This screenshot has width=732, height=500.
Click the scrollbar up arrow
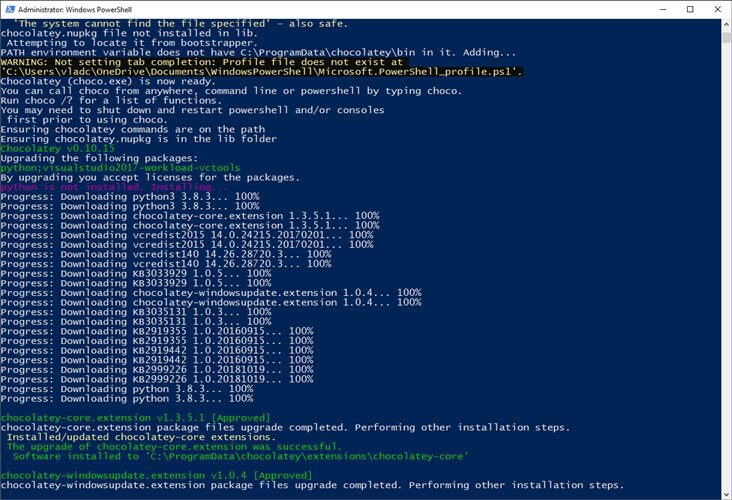coord(726,24)
